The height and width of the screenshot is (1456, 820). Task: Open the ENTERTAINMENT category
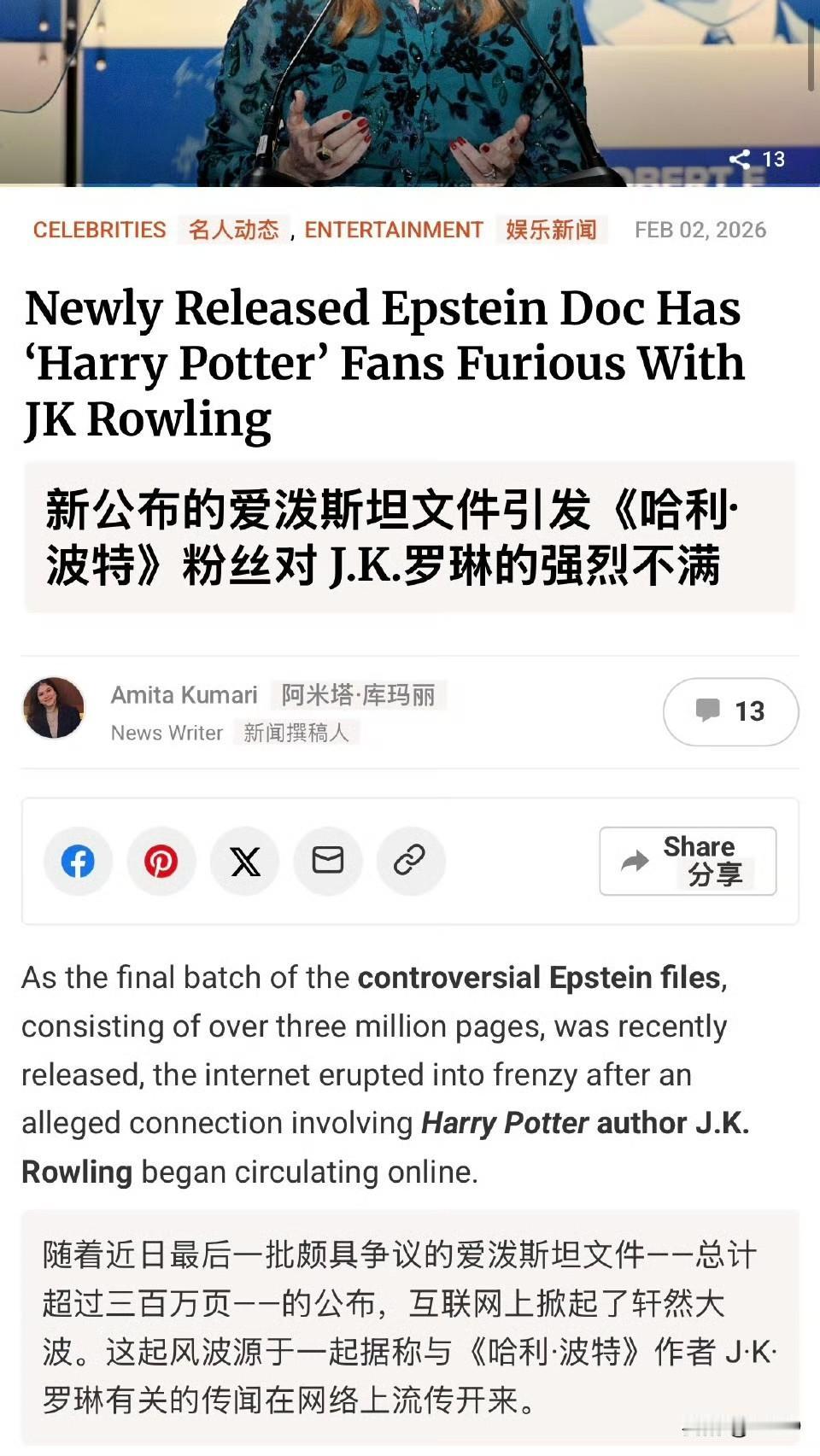394,230
